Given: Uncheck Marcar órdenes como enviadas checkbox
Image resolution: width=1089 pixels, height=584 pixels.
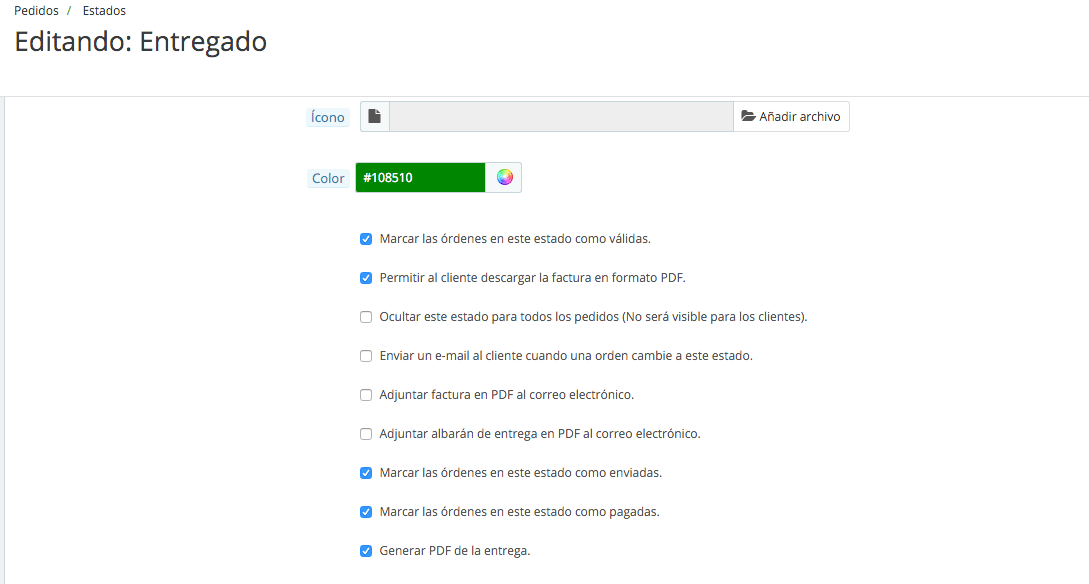Looking at the screenshot, I should (x=366, y=473).
